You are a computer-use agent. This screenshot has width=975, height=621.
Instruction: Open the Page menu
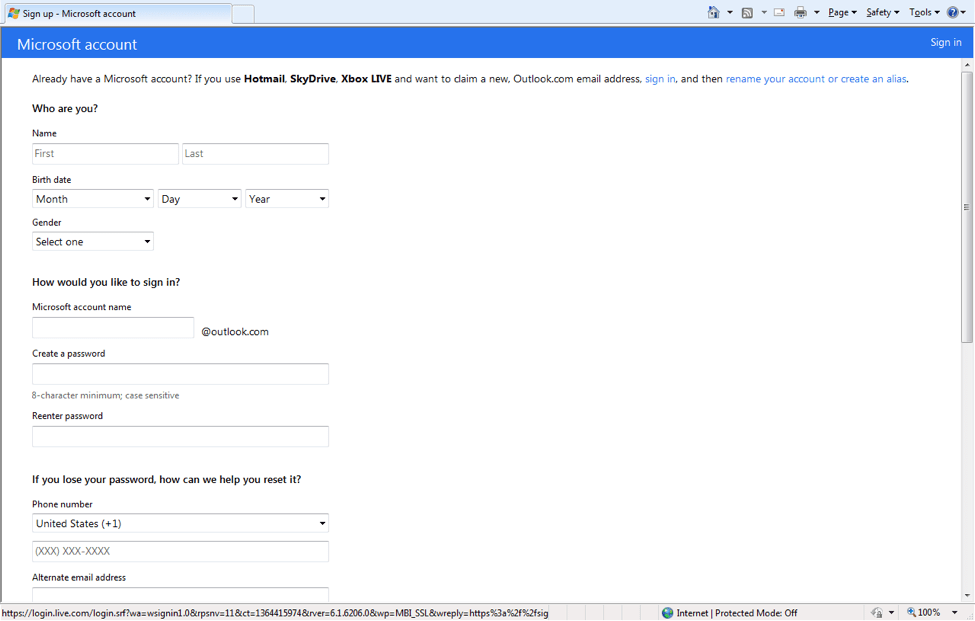(x=842, y=12)
